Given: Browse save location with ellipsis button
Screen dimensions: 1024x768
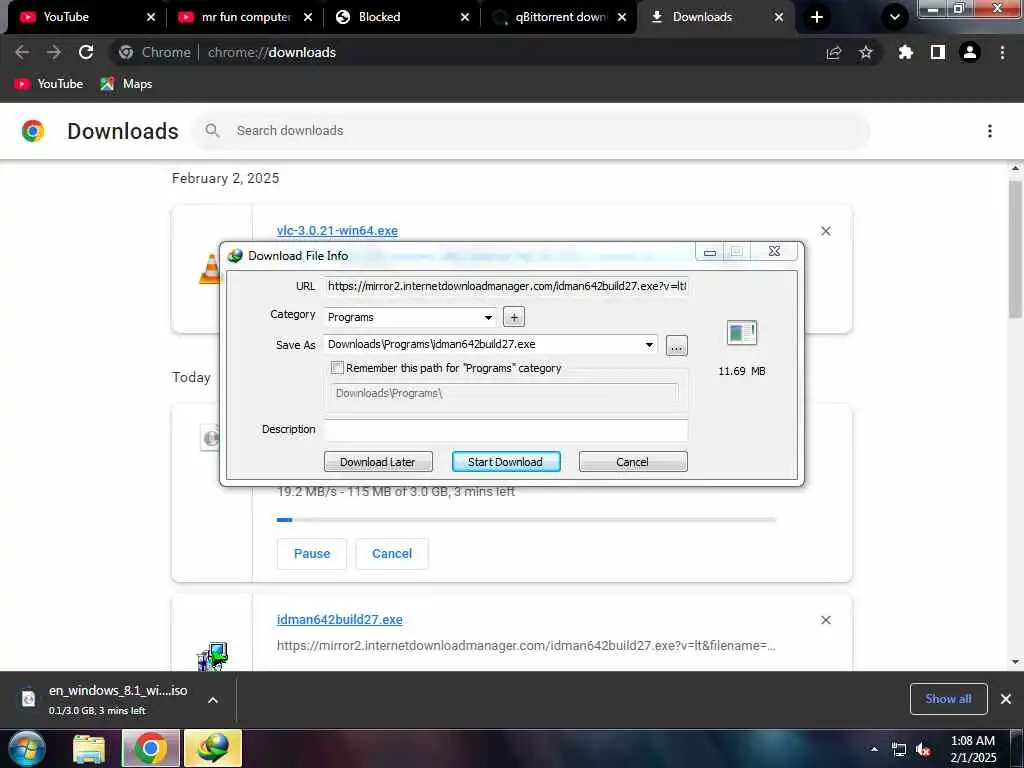Looking at the screenshot, I should click(x=677, y=345).
